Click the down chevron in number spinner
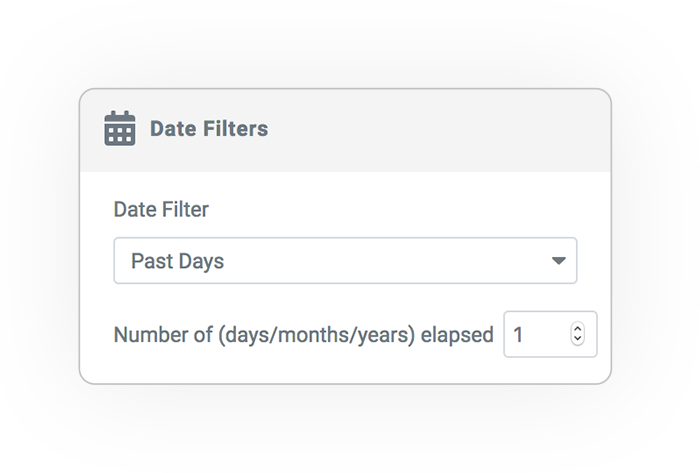 578,338
